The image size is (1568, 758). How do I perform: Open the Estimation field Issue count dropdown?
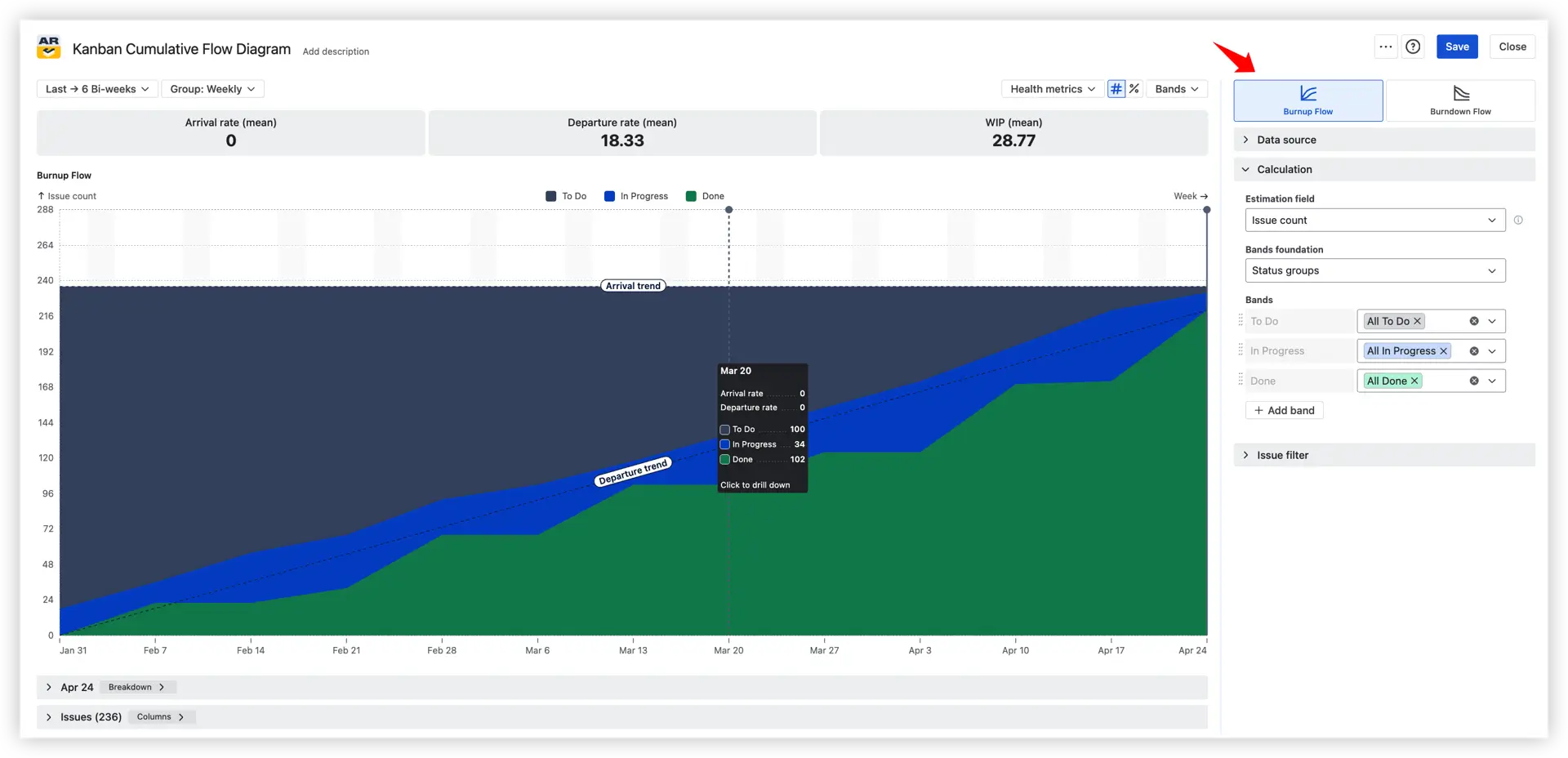1375,220
